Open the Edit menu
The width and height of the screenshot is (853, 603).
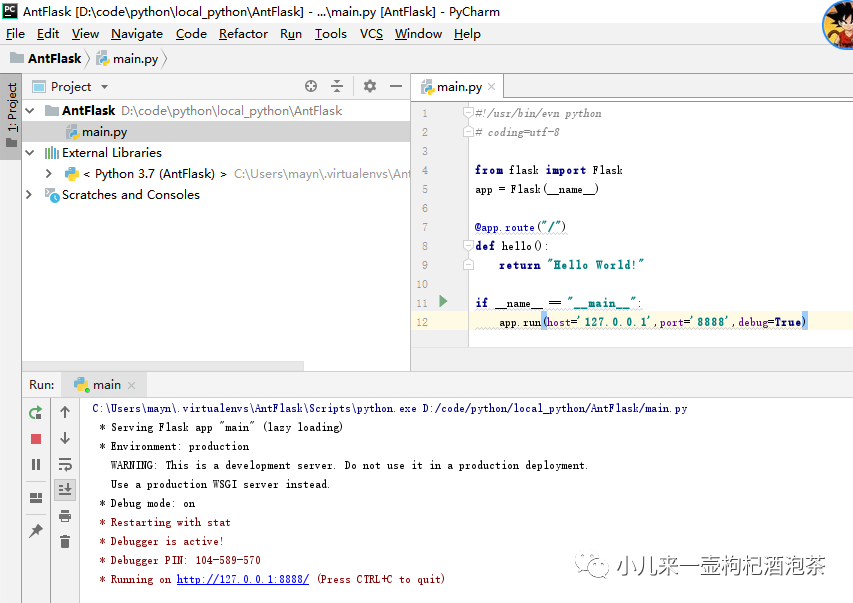tap(48, 34)
